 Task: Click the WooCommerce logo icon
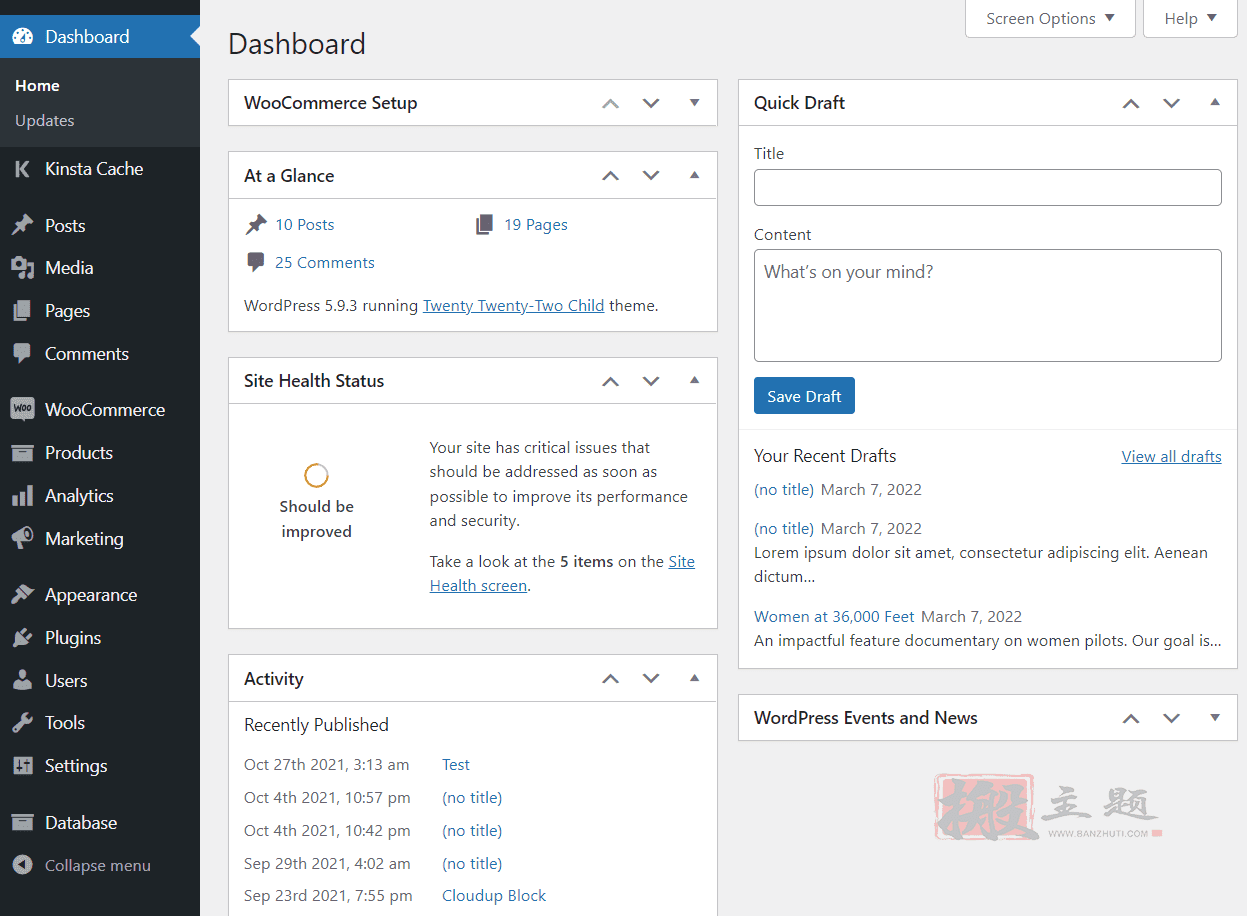point(22,410)
